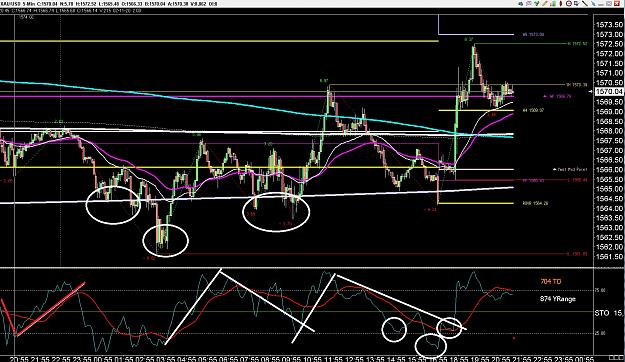
Task: Open the green bar chart icon
Action: (x=553, y=4)
